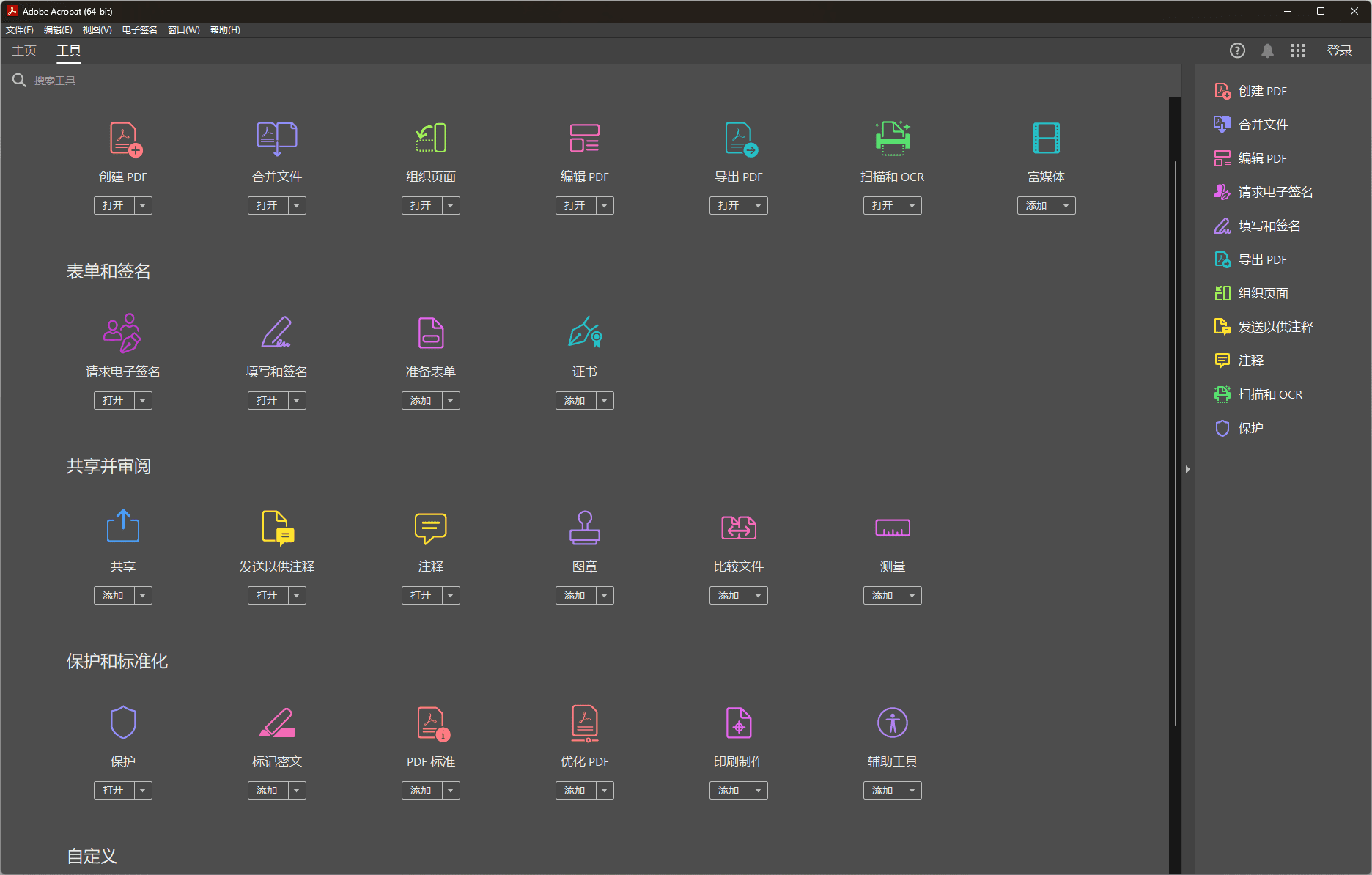
Task: Switch to the 主页 tab
Action: tap(24, 51)
